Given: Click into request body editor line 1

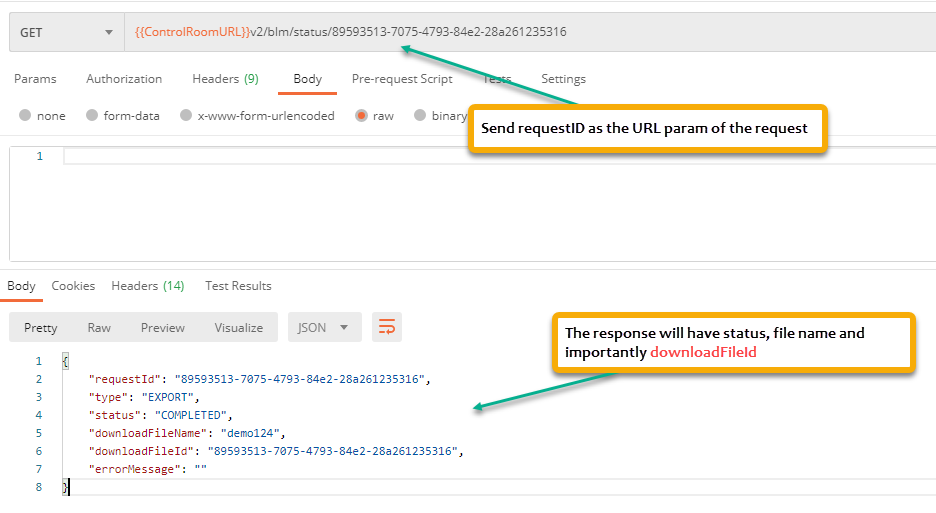Looking at the screenshot, I should [499, 156].
